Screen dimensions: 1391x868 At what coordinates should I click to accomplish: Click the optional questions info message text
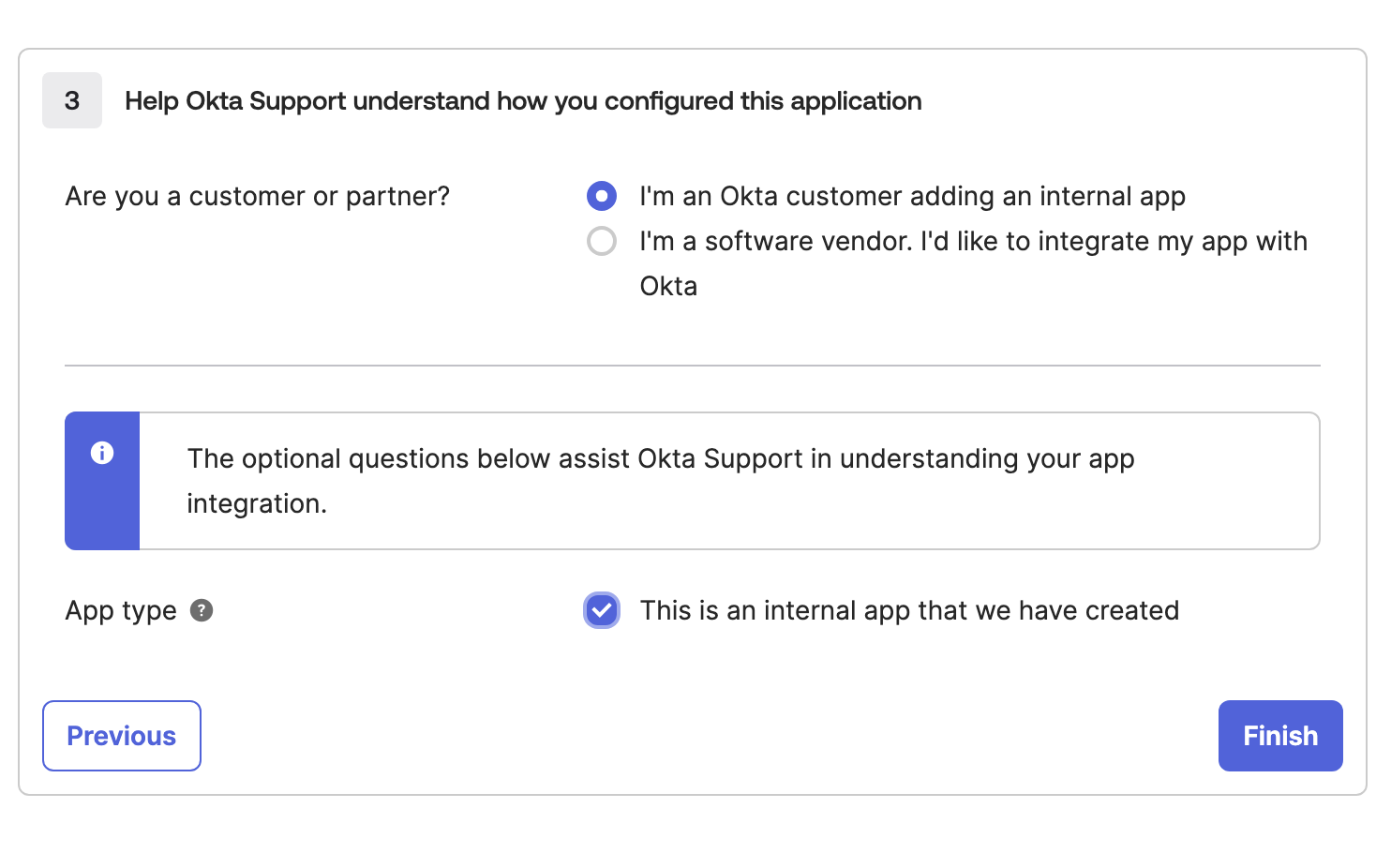pos(661,458)
